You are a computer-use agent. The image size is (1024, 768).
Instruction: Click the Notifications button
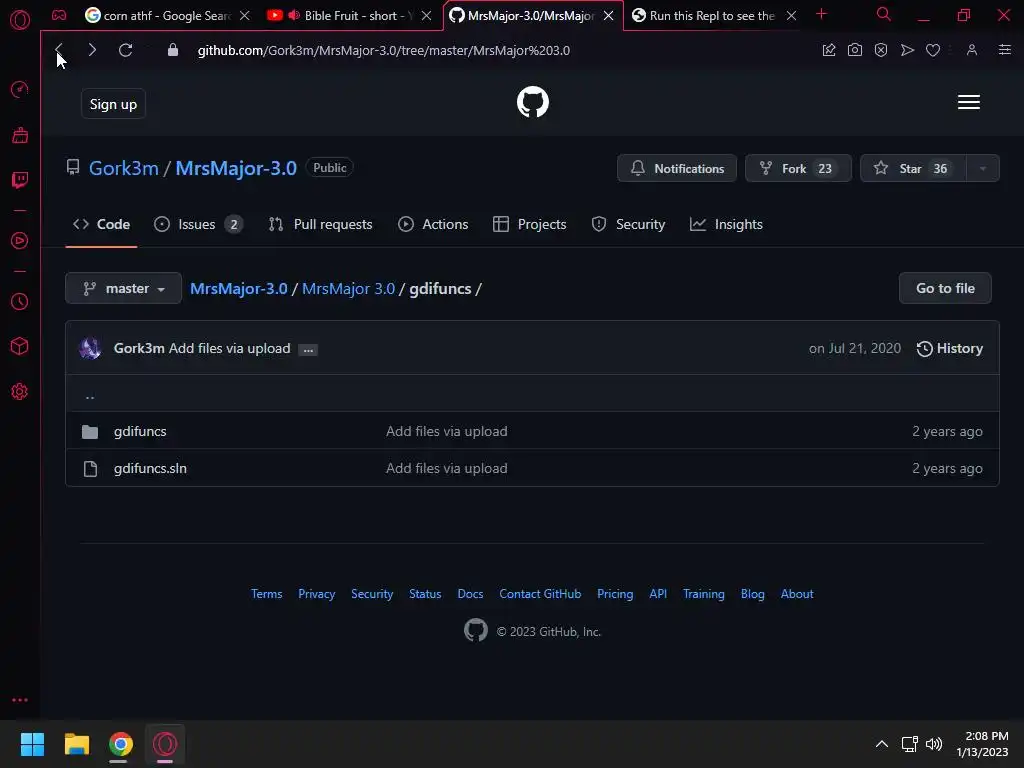677,168
